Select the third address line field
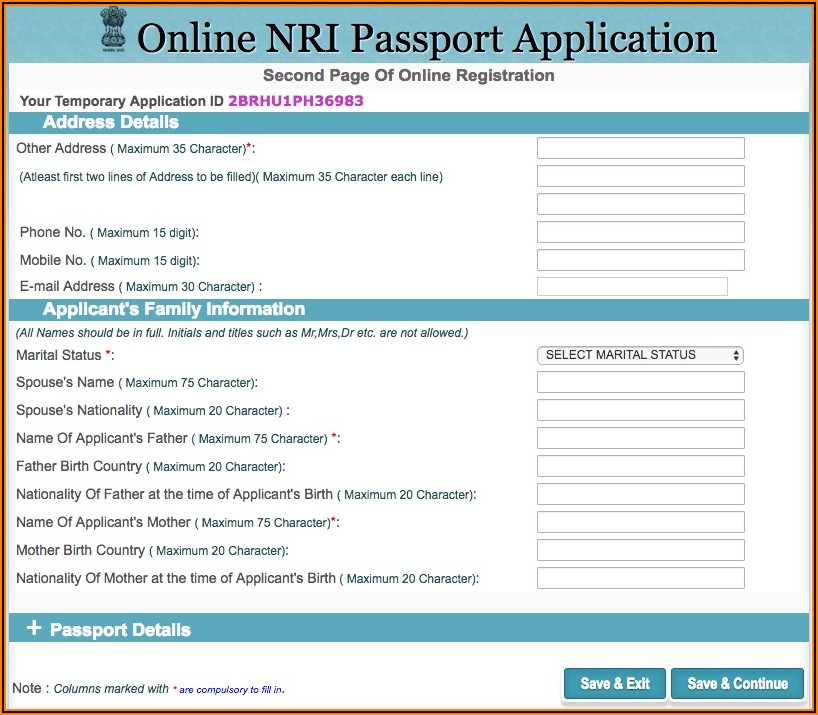The height and width of the screenshot is (715, 818). (x=640, y=205)
